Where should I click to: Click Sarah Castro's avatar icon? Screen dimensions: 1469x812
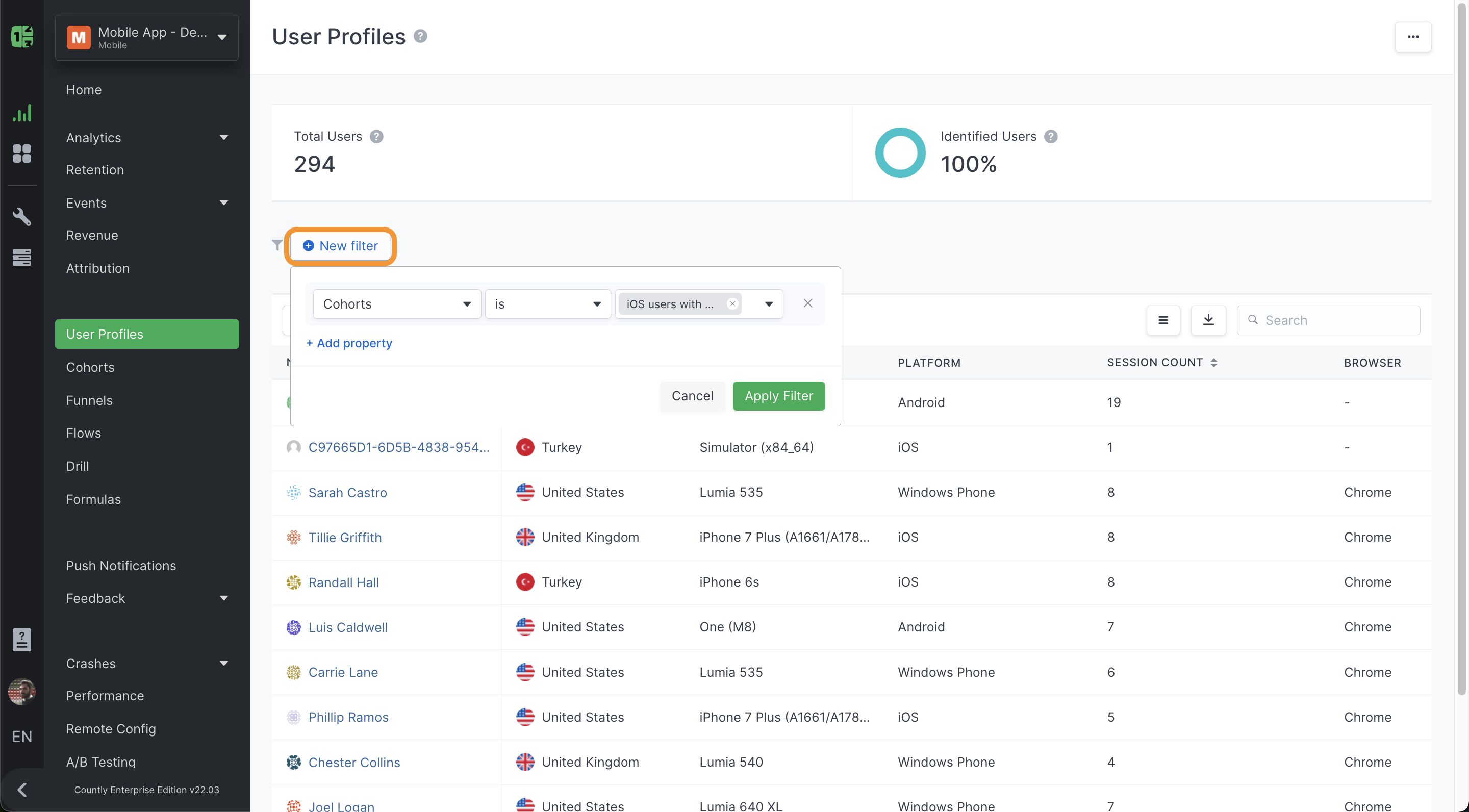[x=294, y=492]
